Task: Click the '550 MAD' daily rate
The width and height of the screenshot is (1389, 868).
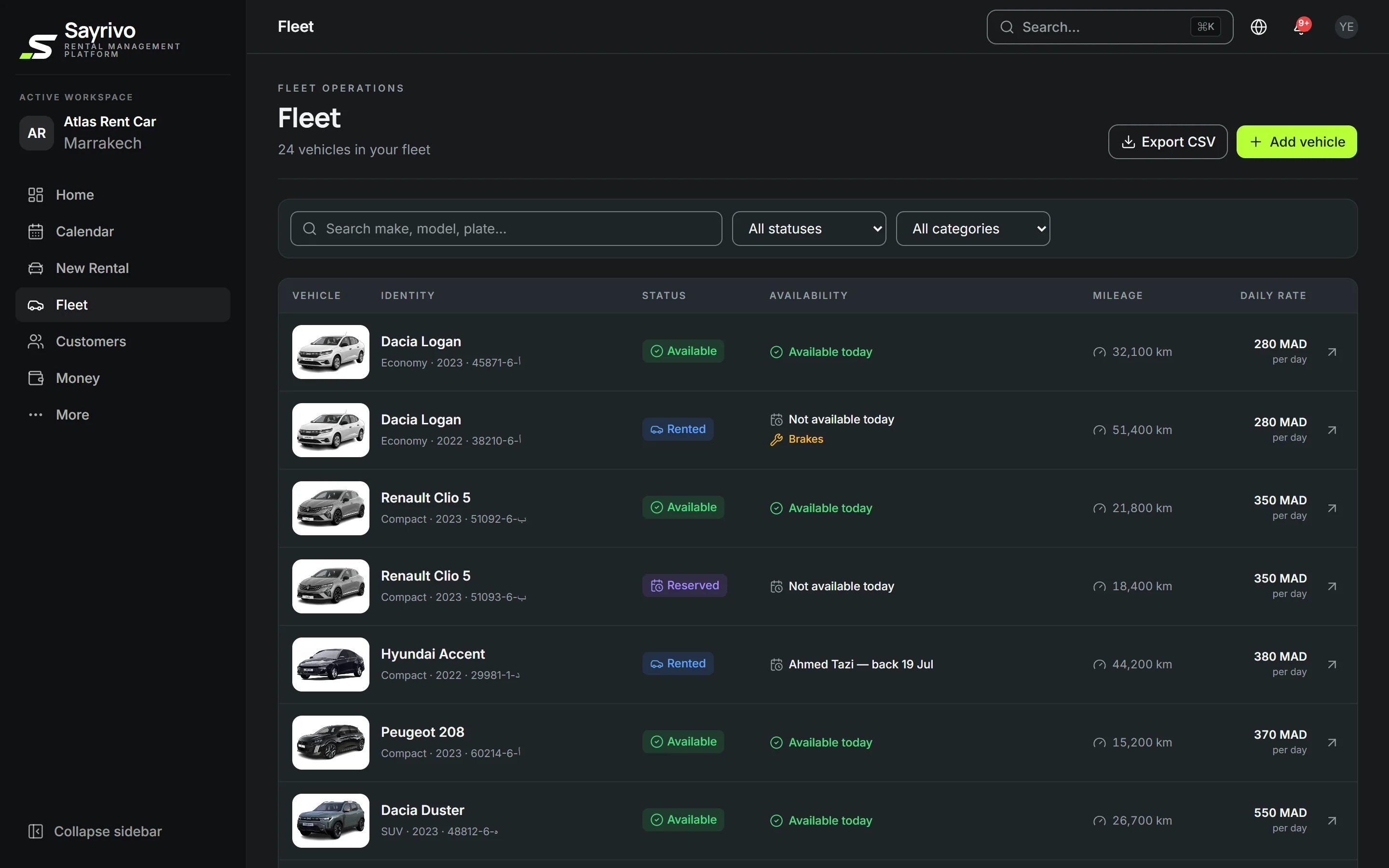Action: click(x=1280, y=813)
